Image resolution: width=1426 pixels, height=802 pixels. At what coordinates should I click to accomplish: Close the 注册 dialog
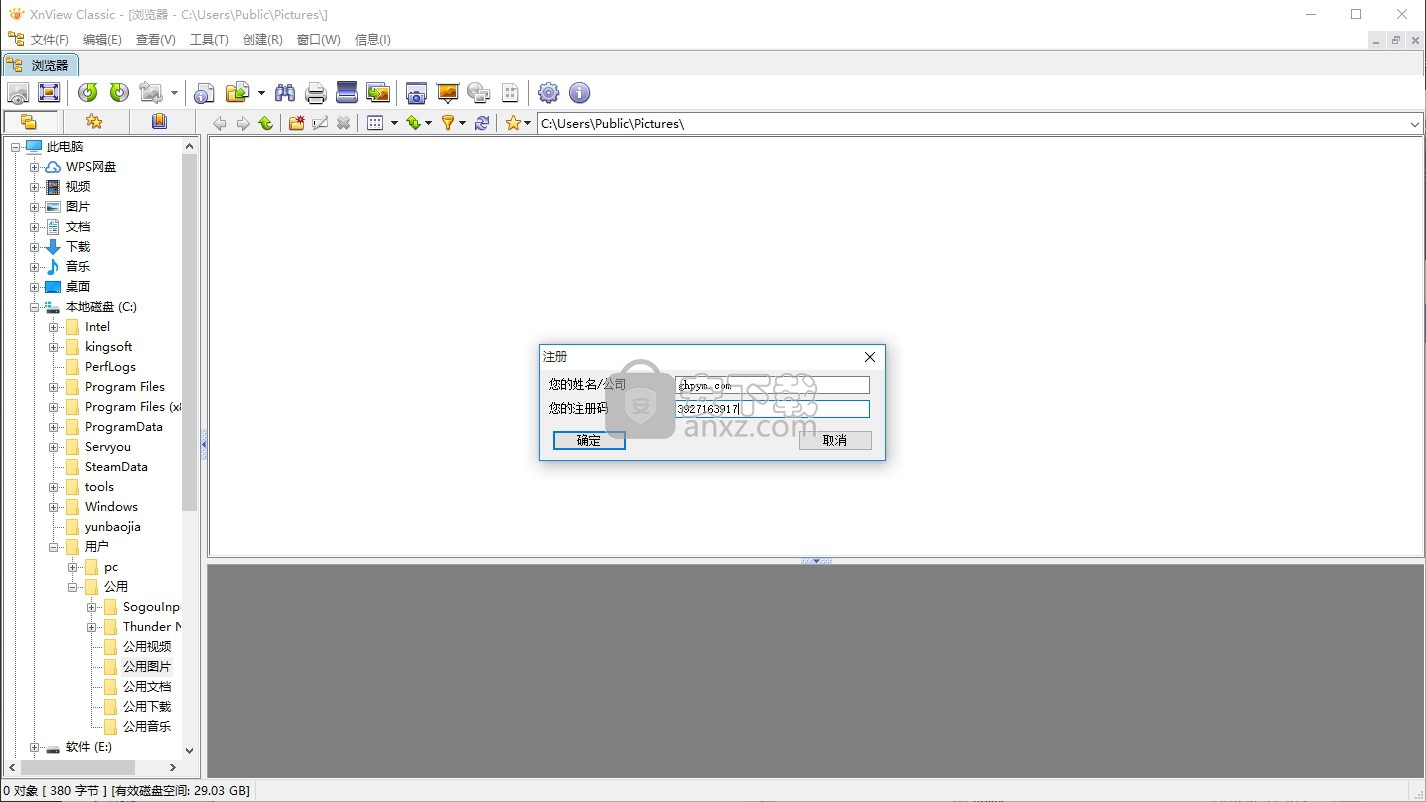pyautogui.click(x=869, y=357)
